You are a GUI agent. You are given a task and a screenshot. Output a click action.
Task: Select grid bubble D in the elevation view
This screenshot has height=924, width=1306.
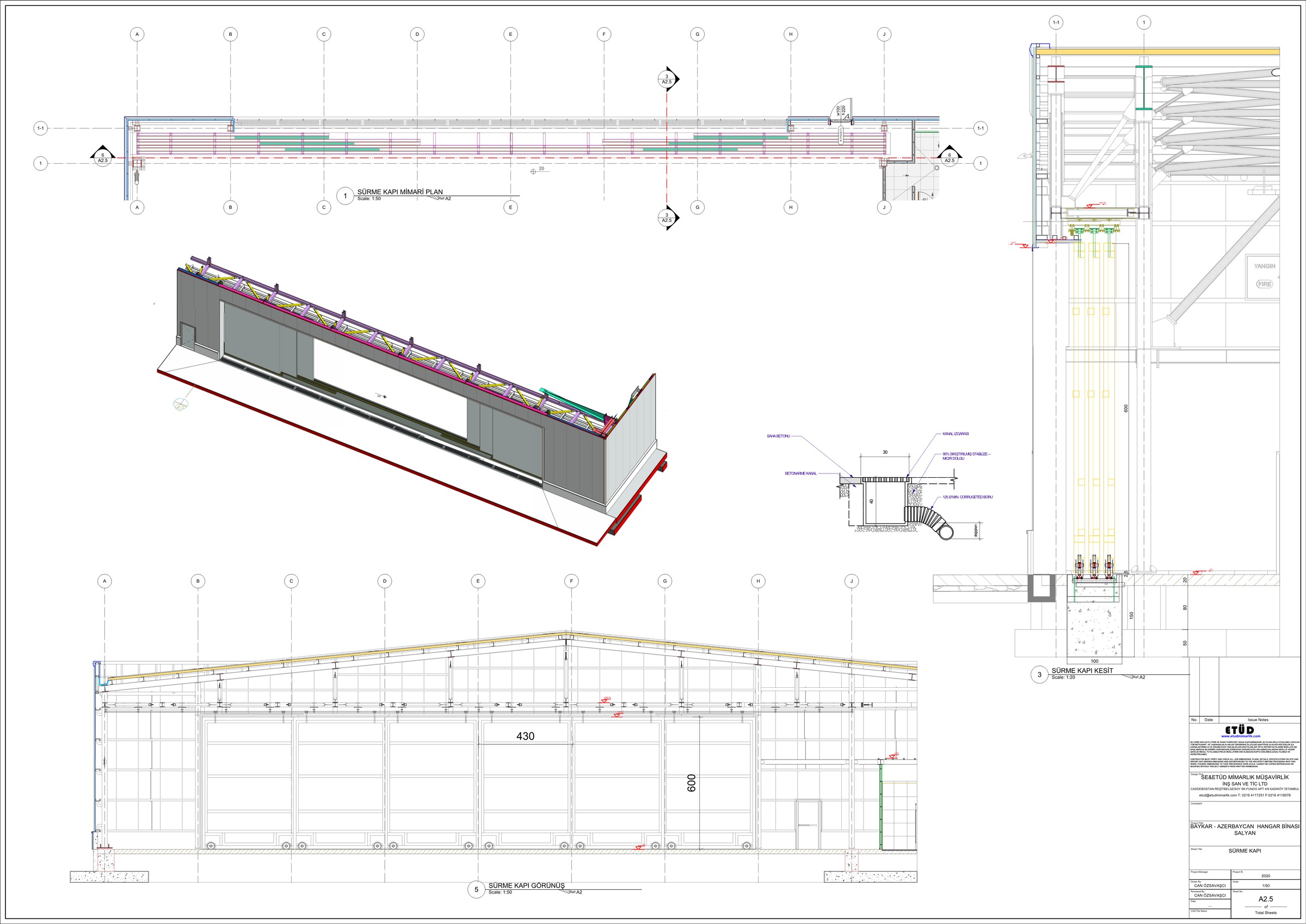click(x=385, y=581)
